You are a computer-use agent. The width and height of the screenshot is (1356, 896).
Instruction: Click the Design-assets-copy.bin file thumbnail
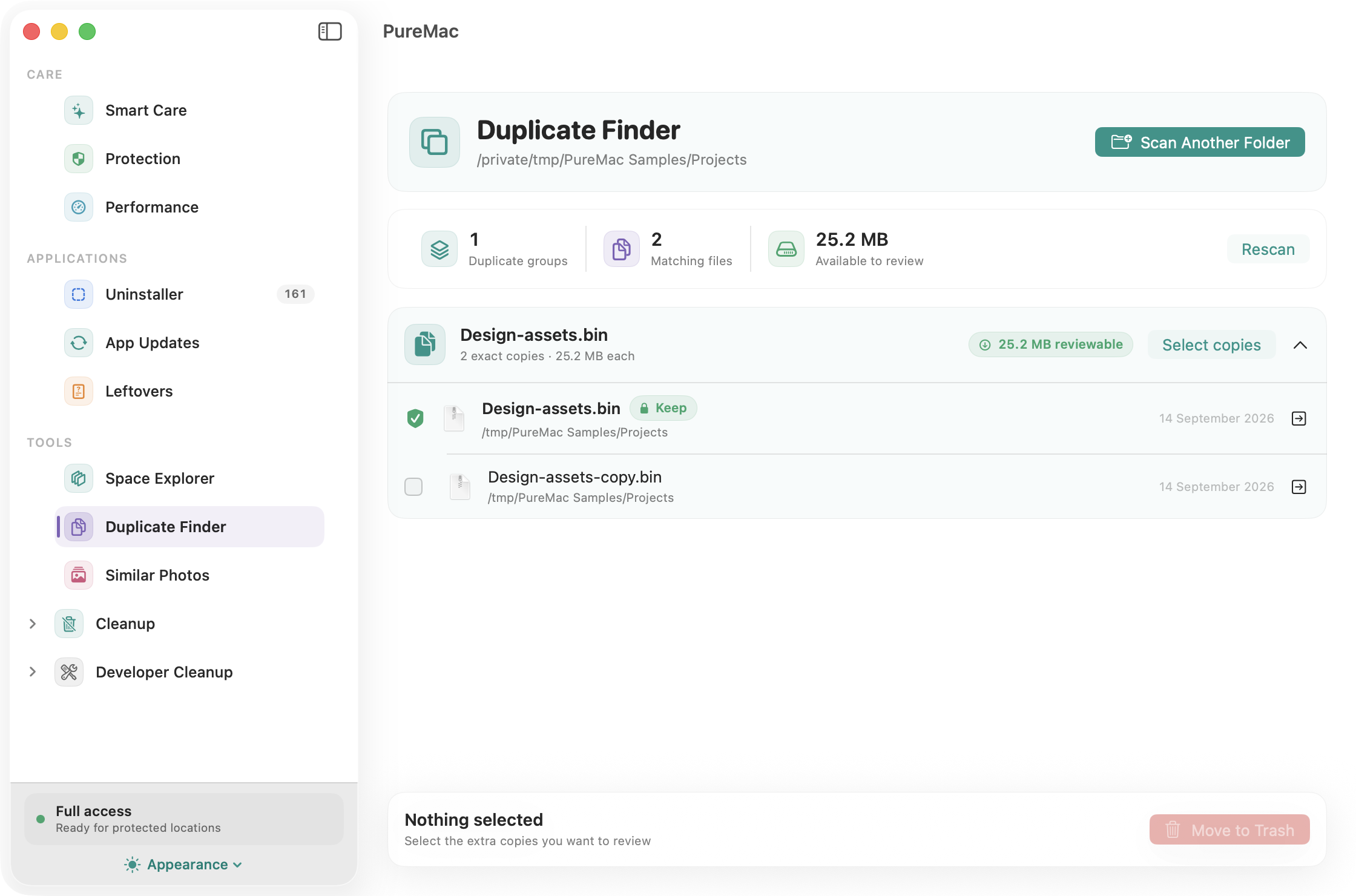coord(460,487)
